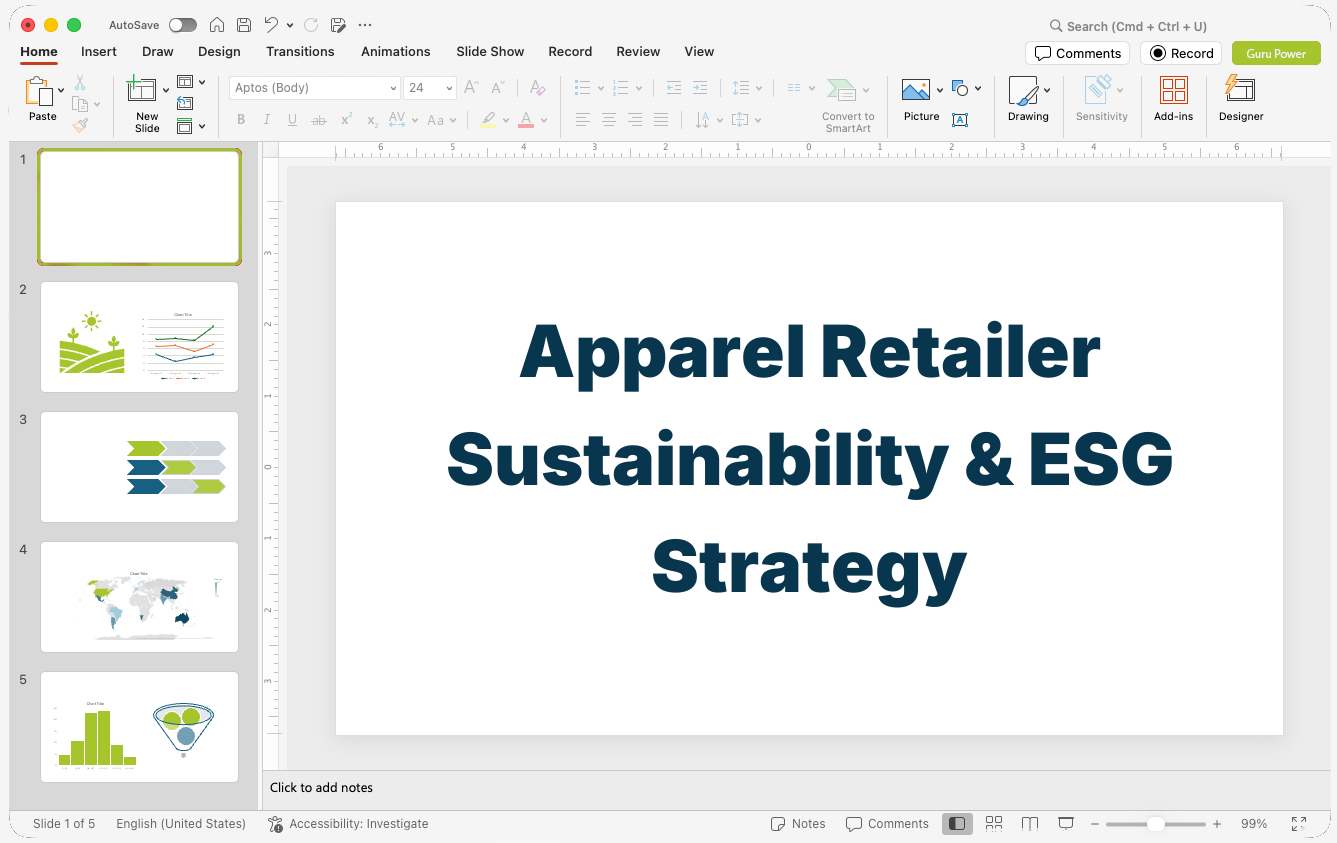The height and width of the screenshot is (843, 1337).
Task: Click the Guru Power button
Action: point(1276,53)
